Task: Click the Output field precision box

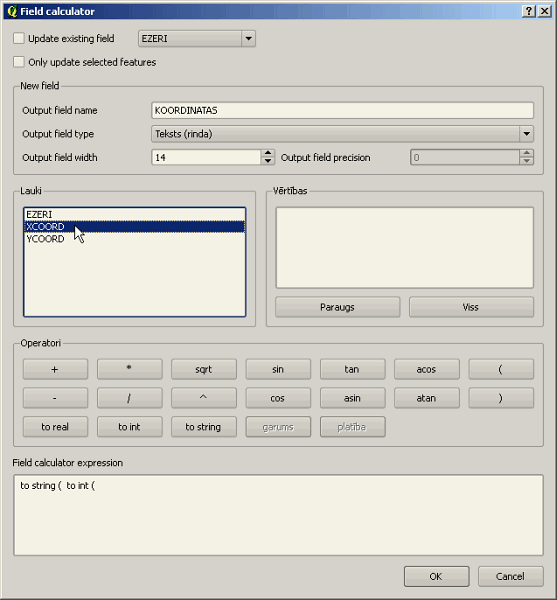Action: (x=465, y=157)
